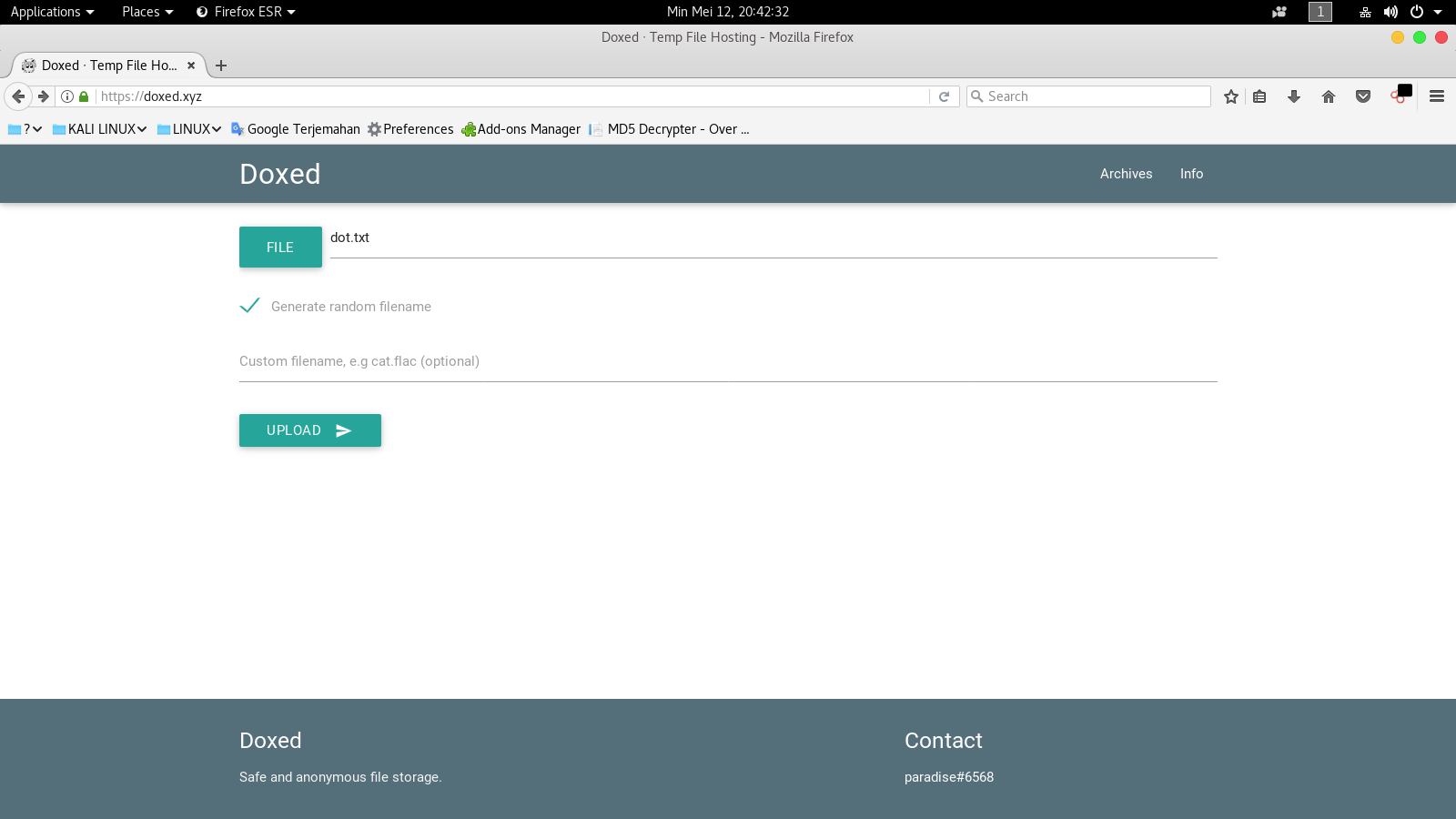Open the power icon in top bar
This screenshot has width=1456, height=819.
pos(1416,12)
